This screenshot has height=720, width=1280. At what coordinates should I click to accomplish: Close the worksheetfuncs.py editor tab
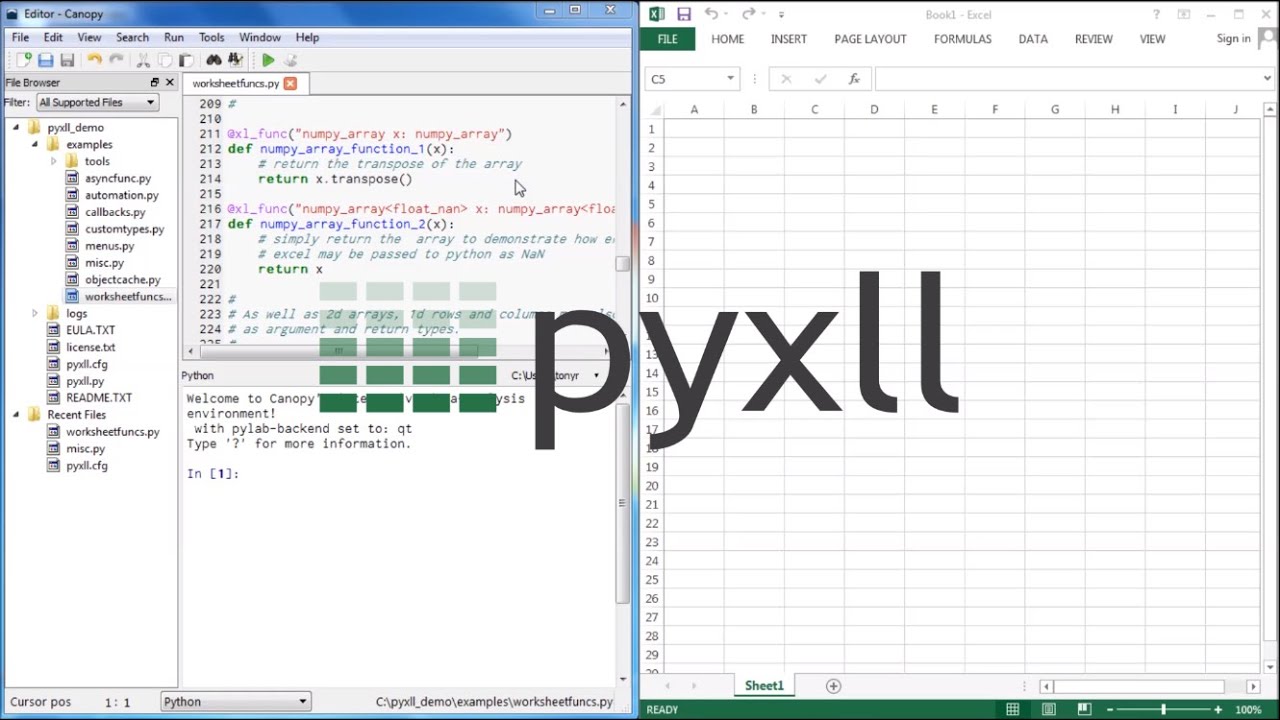(x=290, y=83)
